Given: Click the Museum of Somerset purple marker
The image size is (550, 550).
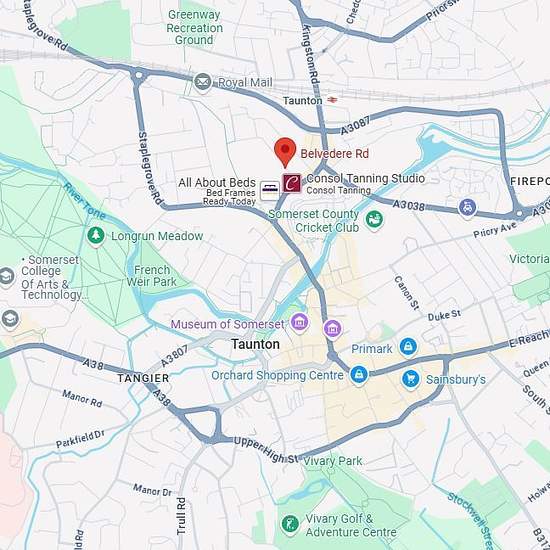Looking at the screenshot, I should (299, 322).
